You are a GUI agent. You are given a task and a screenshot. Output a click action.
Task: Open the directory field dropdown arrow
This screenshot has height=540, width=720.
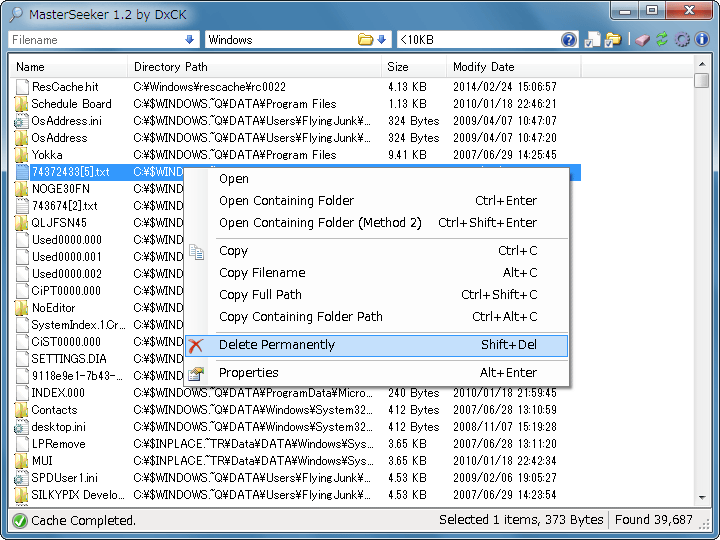click(x=381, y=40)
